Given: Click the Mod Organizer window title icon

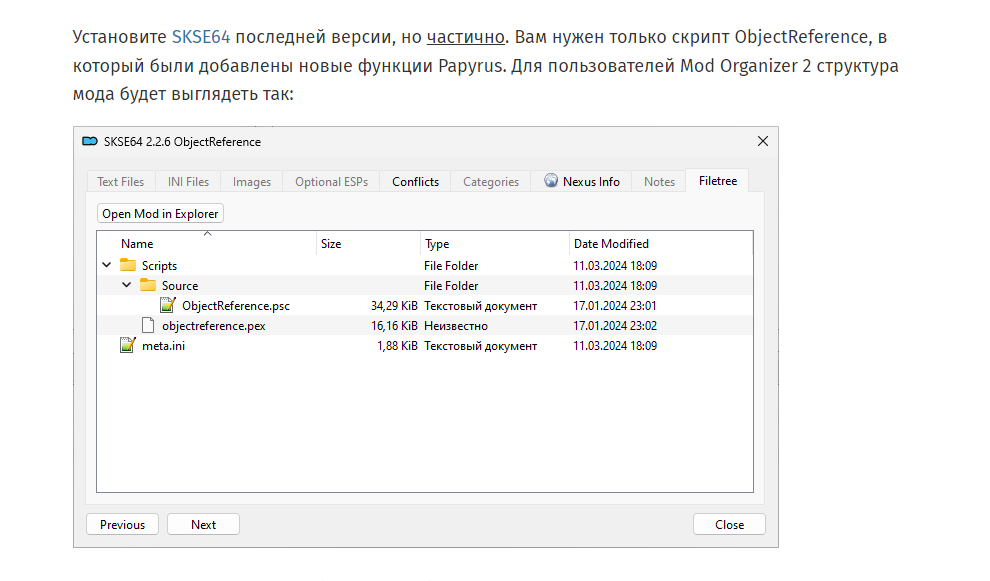Looking at the screenshot, I should click(x=90, y=141).
